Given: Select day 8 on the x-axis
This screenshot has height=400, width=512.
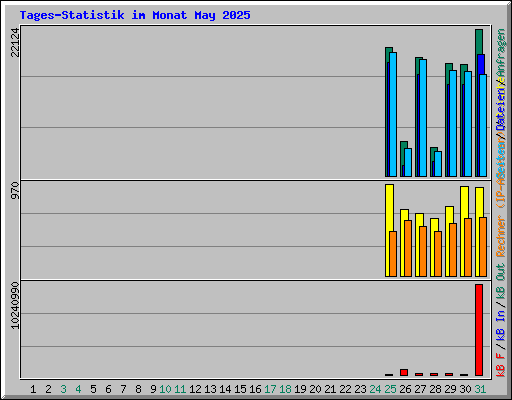Looking at the screenshot, I should pyautogui.click(x=138, y=389).
